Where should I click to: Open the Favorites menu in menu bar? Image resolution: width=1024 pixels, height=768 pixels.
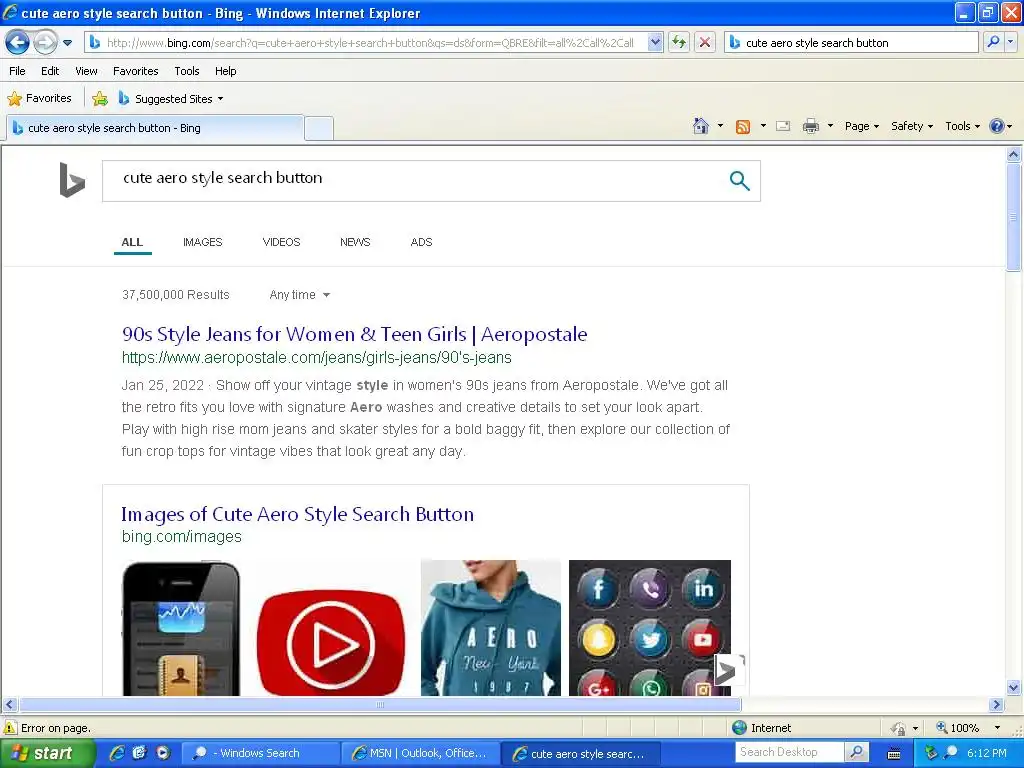pos(135,71)
